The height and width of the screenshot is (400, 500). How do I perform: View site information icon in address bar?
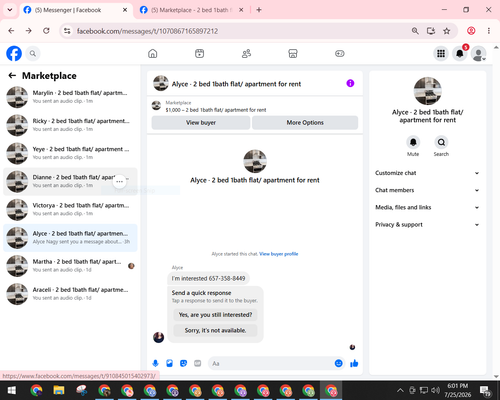(x=67, y=31)
